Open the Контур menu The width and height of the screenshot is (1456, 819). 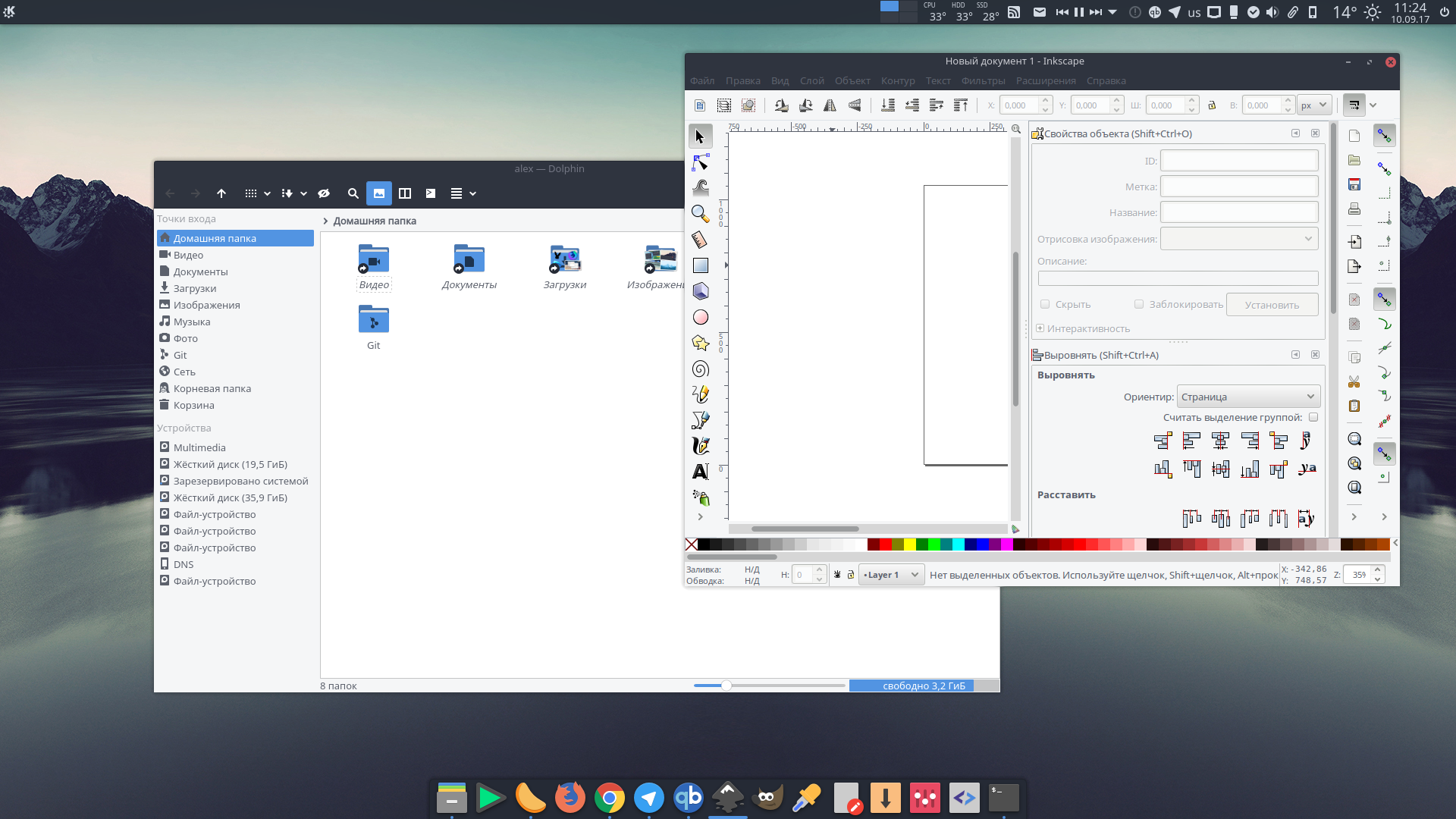coord(898,81)
